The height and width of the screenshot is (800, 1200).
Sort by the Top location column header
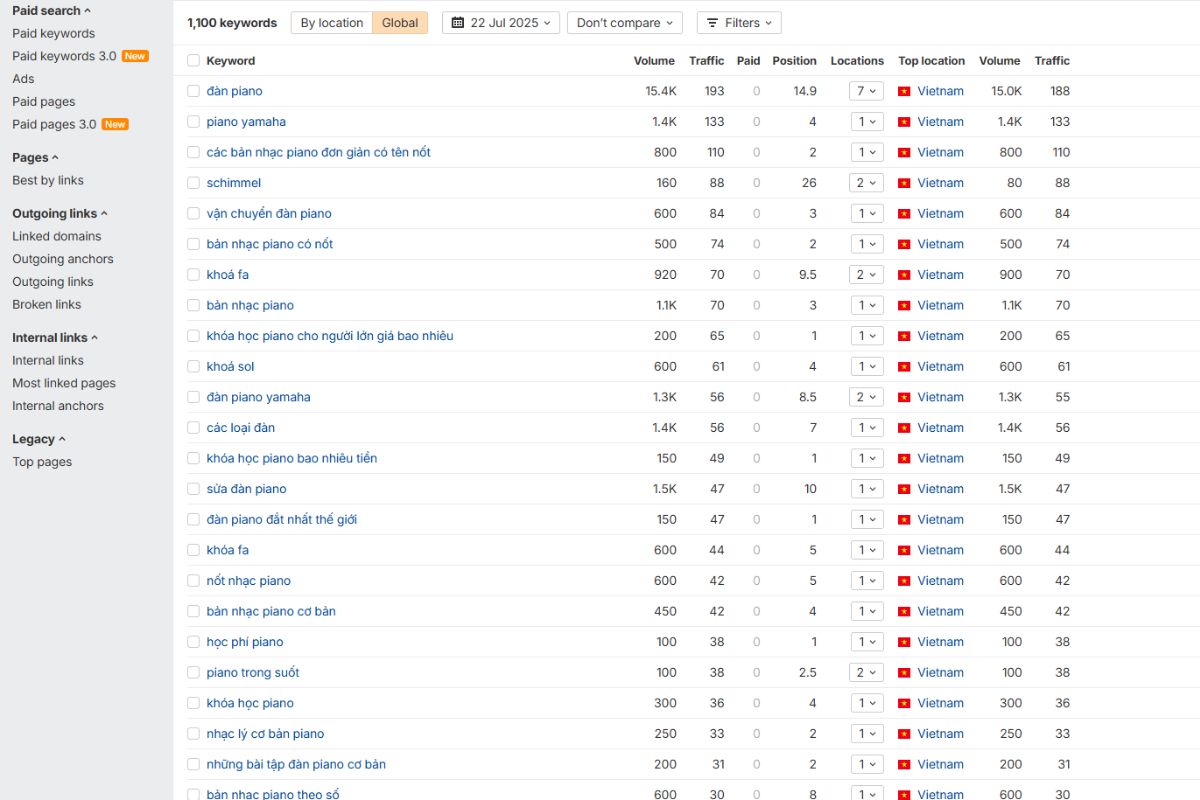tap(932, 61)
